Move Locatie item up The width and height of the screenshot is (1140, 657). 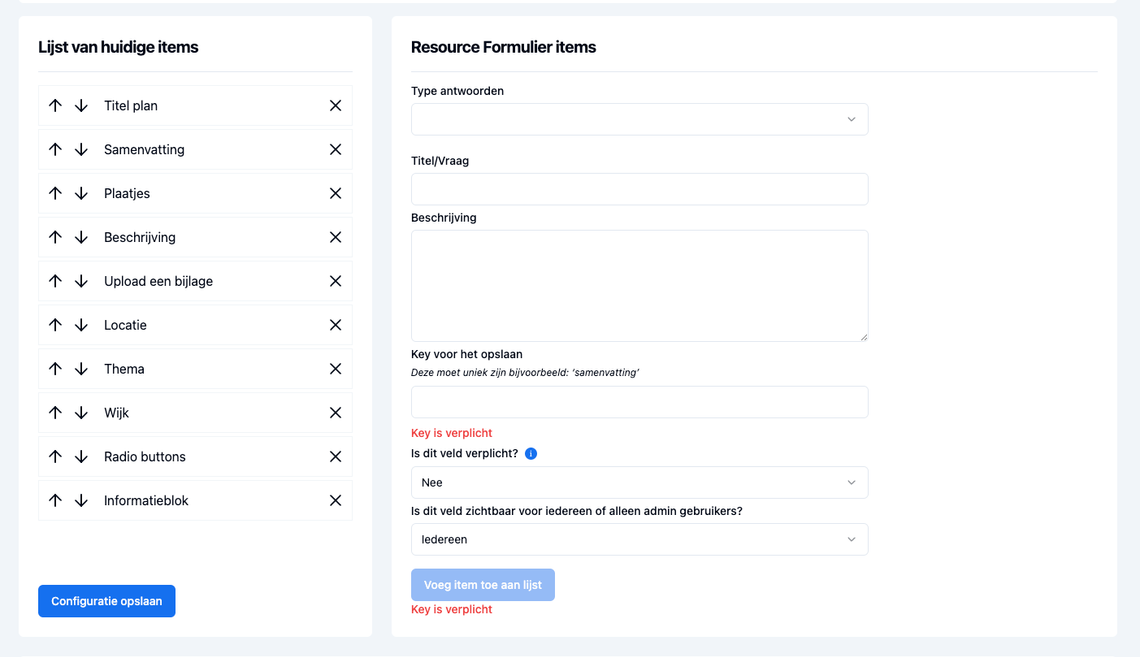point(55,325)
